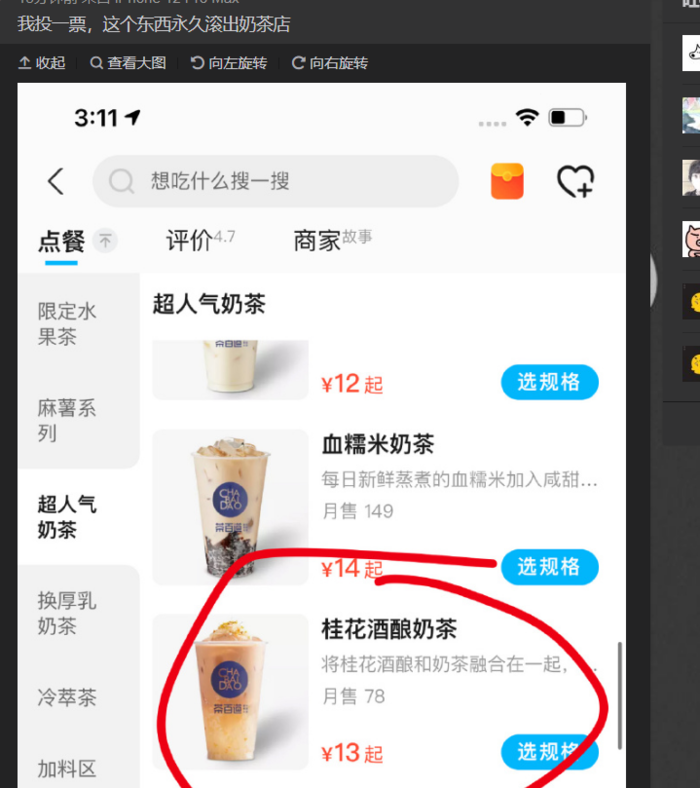Click 选规格 for 桂花酒酿奶茶

tap(550, 752)
